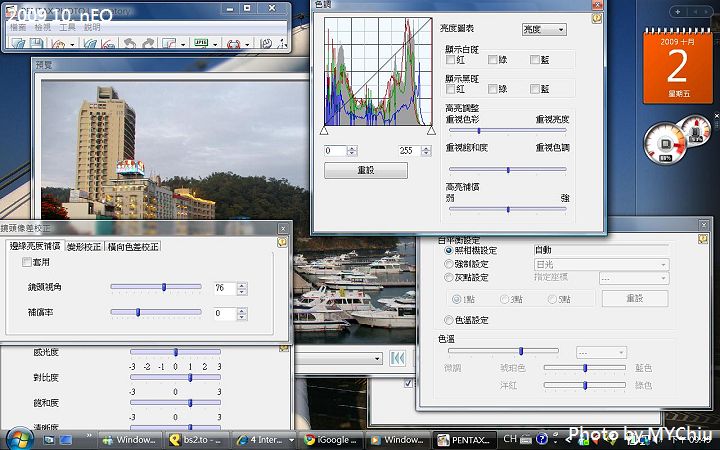720x450 pixels.
Task: Toggle 綠 checkbox under 顯示黑斑
Action: point(493,89)
